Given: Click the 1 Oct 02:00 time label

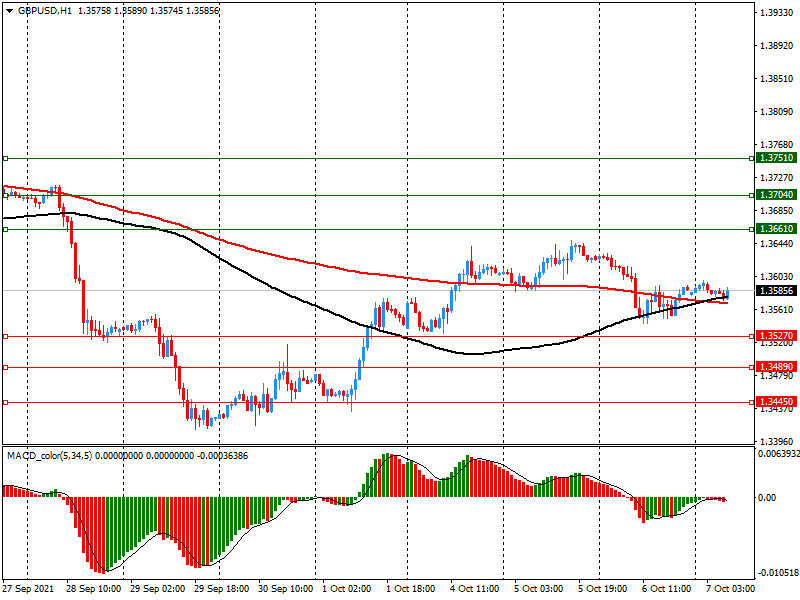Looking at the screenshot, I should click(346, 588).
